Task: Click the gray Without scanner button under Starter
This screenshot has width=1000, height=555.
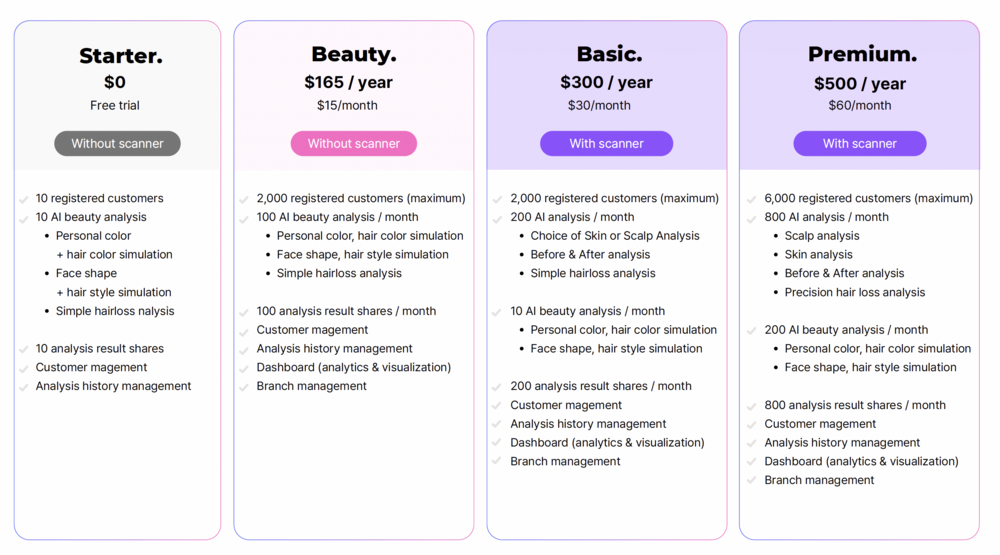Action: click(117, 144)
